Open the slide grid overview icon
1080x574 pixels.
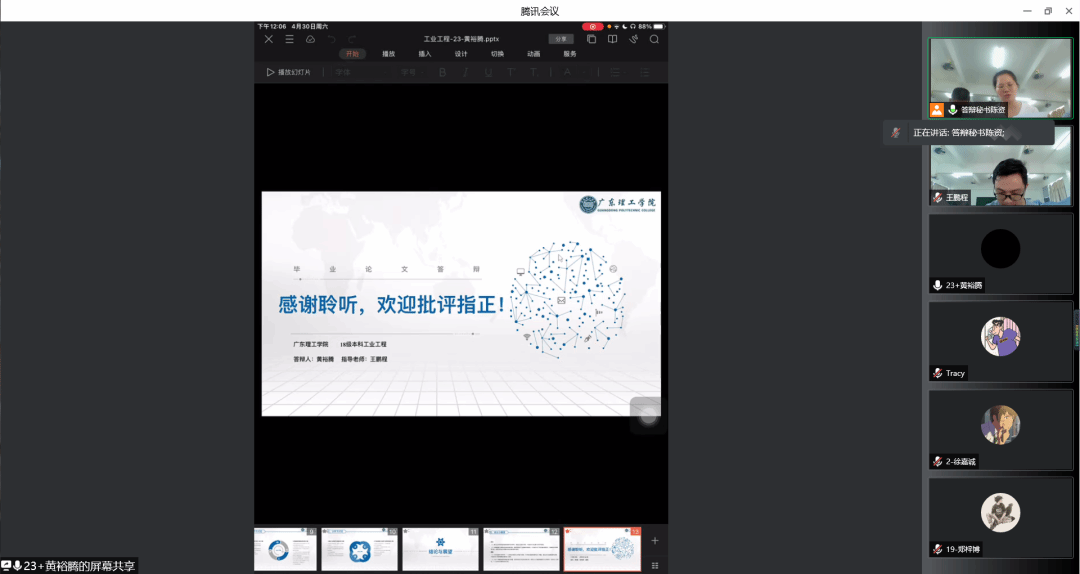655,565
